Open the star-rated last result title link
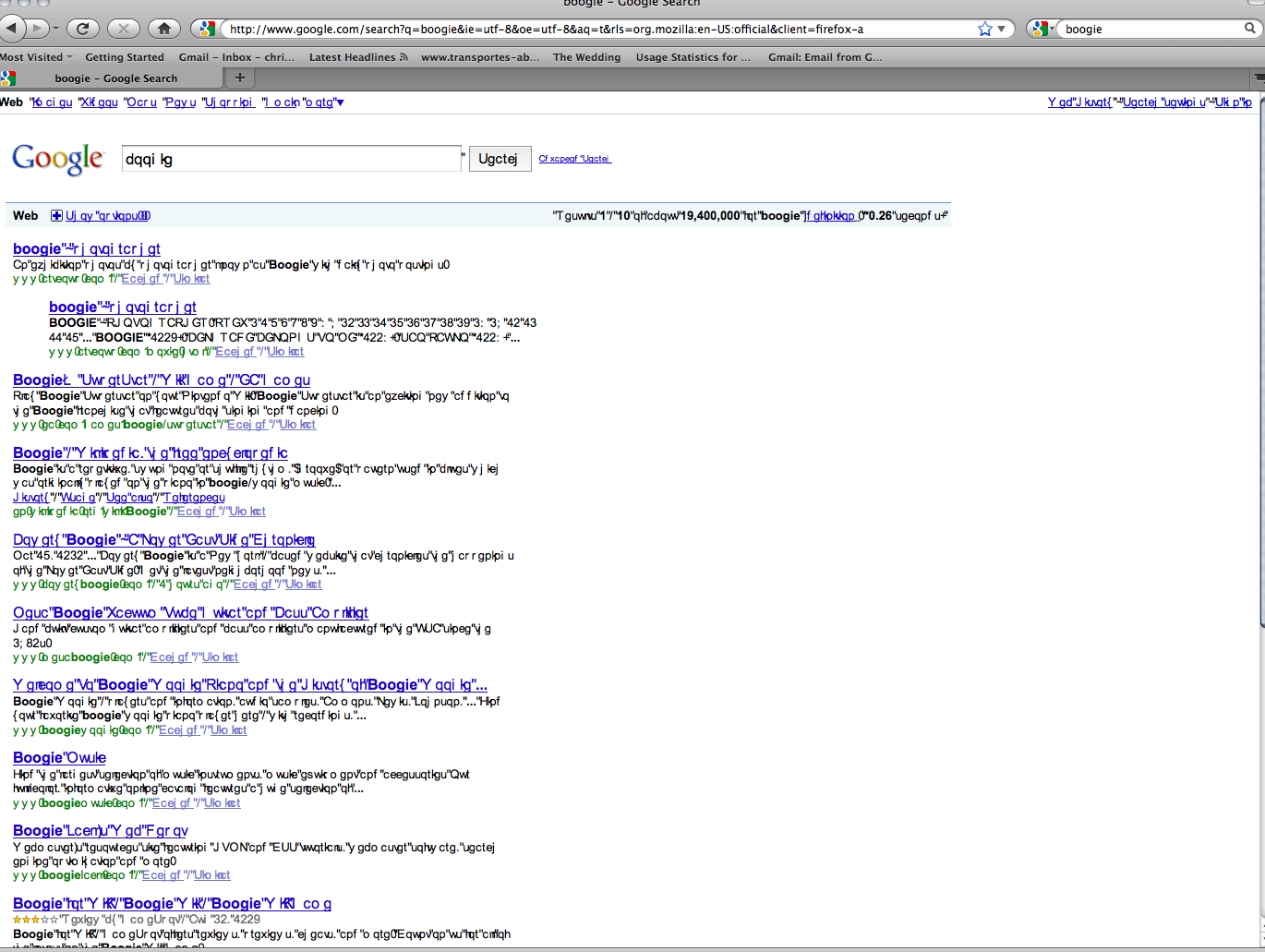1265x952 pixels. click(x=173, y=904)
